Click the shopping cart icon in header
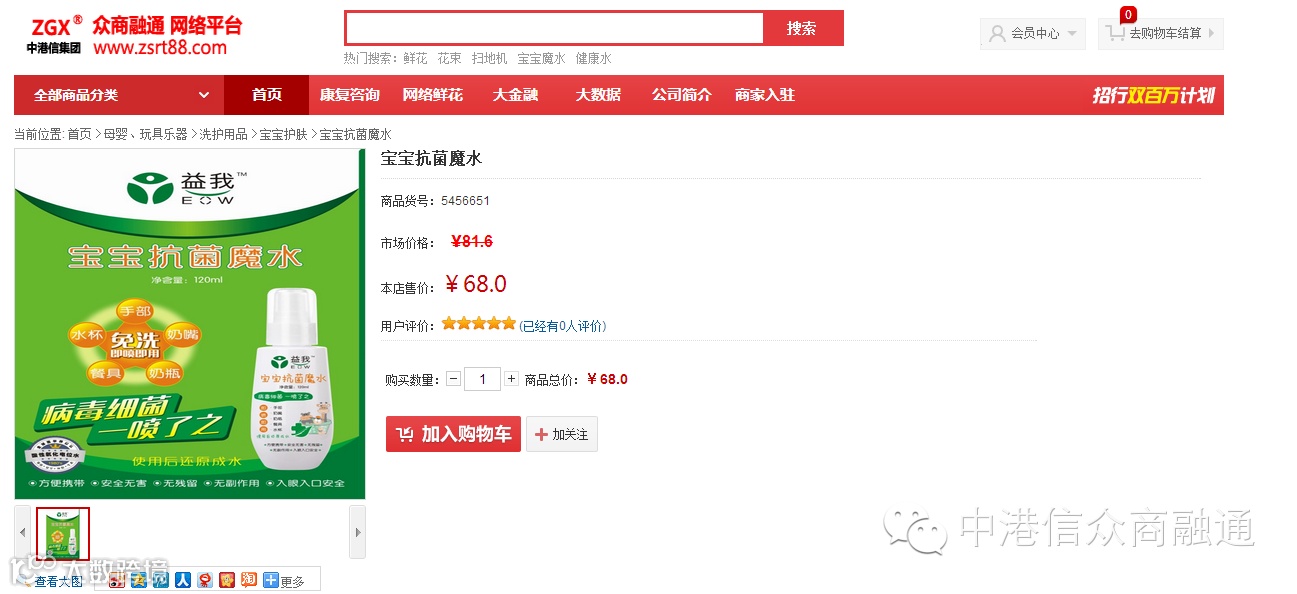The height and width of the screenshot is (594, 1297). pyautogui.click(x=1116, y=33)
